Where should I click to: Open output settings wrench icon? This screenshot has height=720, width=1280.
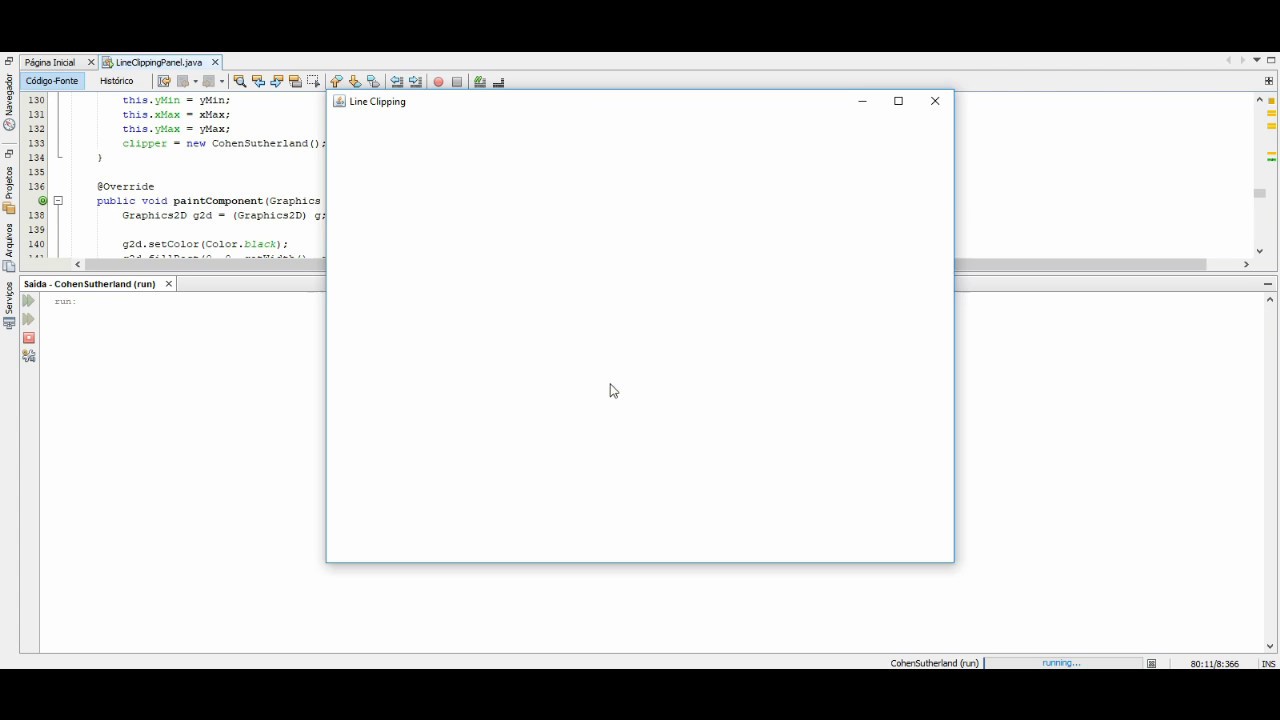29,356
